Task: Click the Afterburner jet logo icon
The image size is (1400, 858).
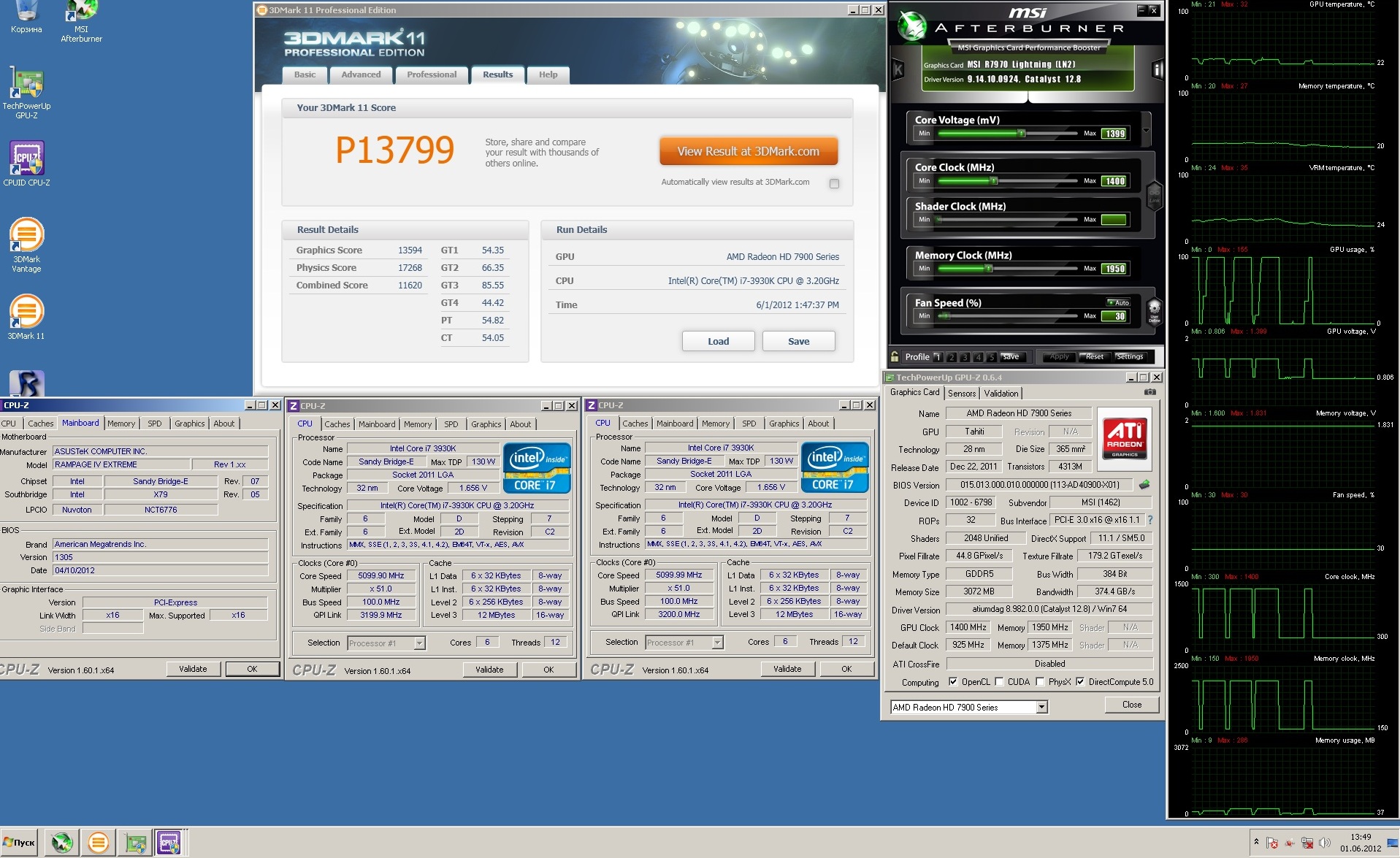Action: pos(911,26)
